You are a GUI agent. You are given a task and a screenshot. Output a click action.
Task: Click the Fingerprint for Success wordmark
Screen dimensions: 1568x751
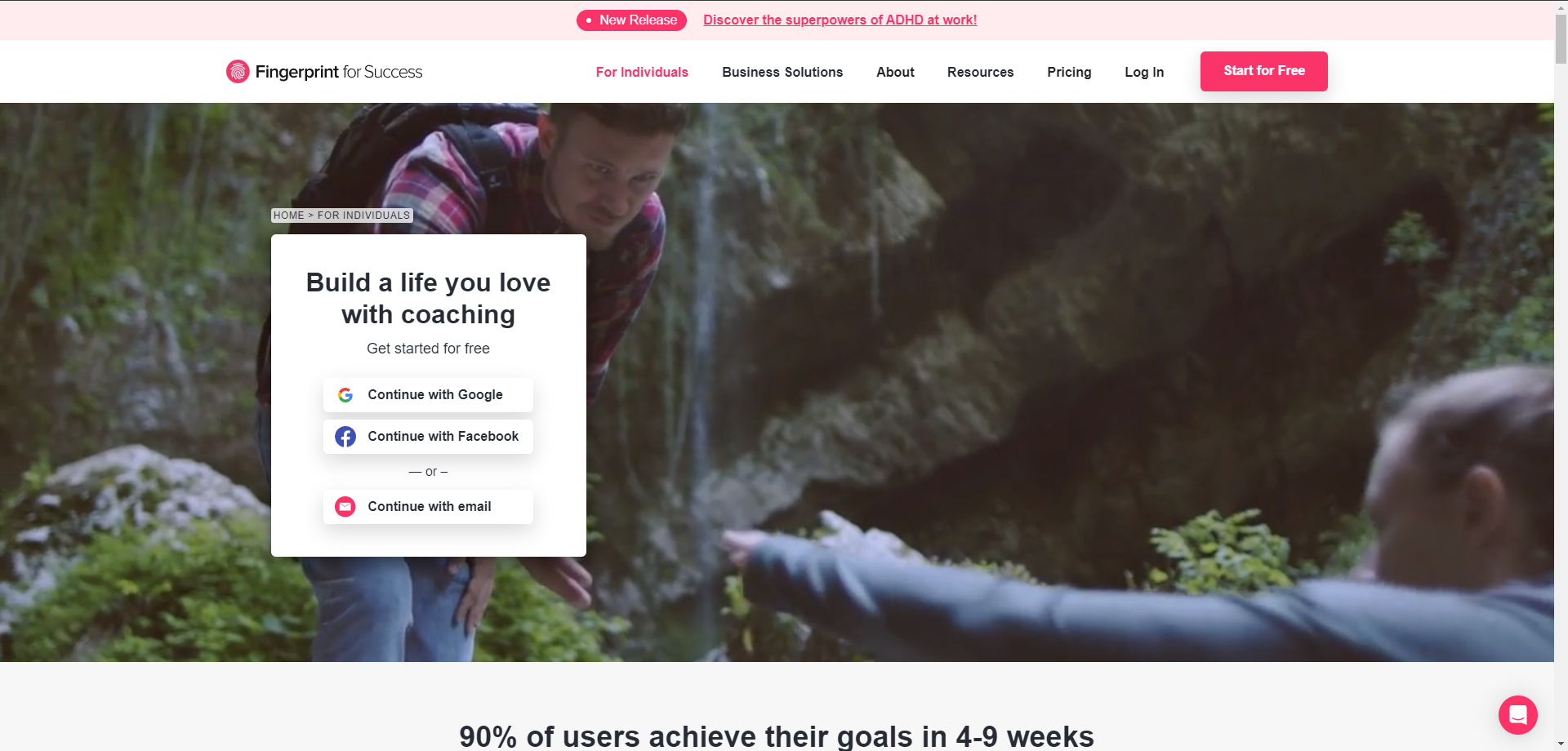coord(339,72)
